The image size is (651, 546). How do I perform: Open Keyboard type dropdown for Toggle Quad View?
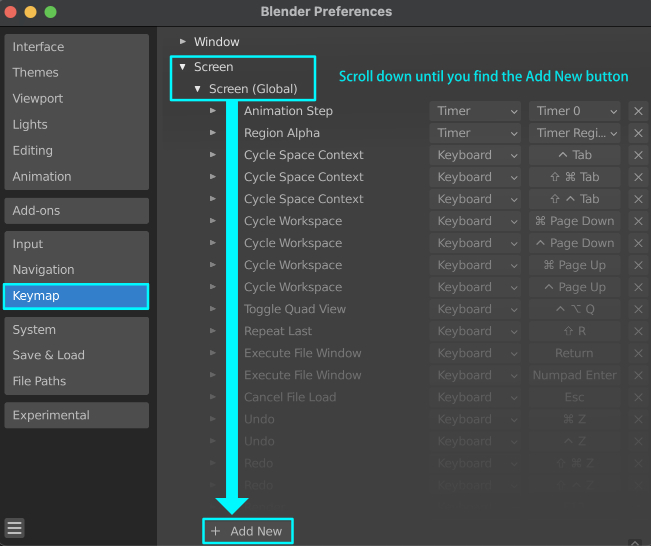[x=475, y=309]
